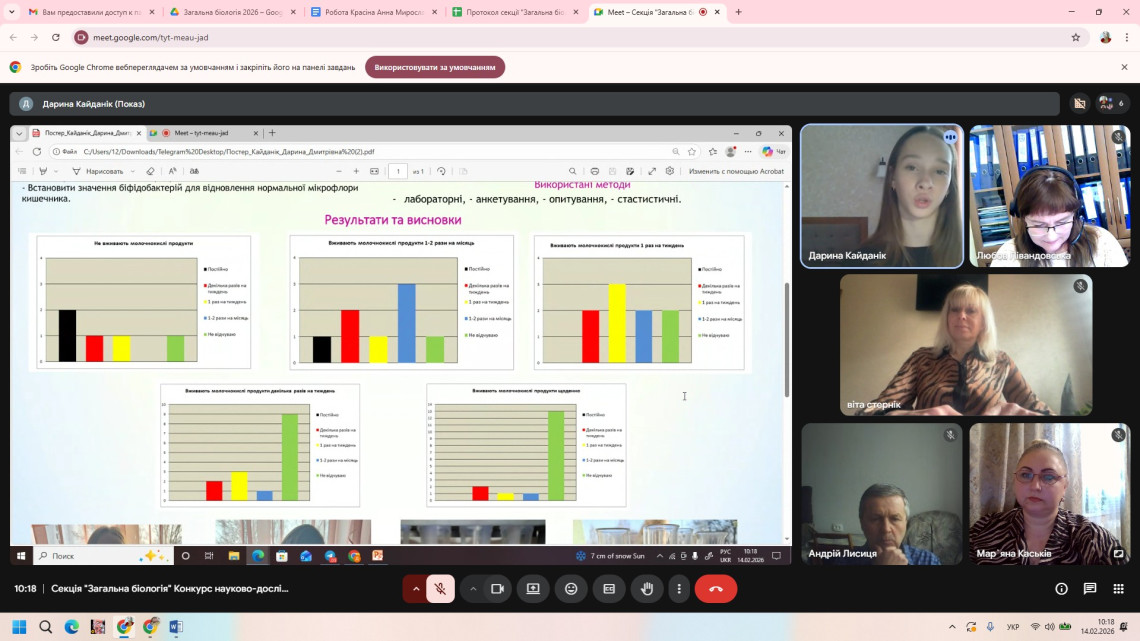Image resolution: width=1140 pixels, height=641 pixels.
Task: Click the Використовувати за умовчанням button
Action: click(x=435, y=67)
